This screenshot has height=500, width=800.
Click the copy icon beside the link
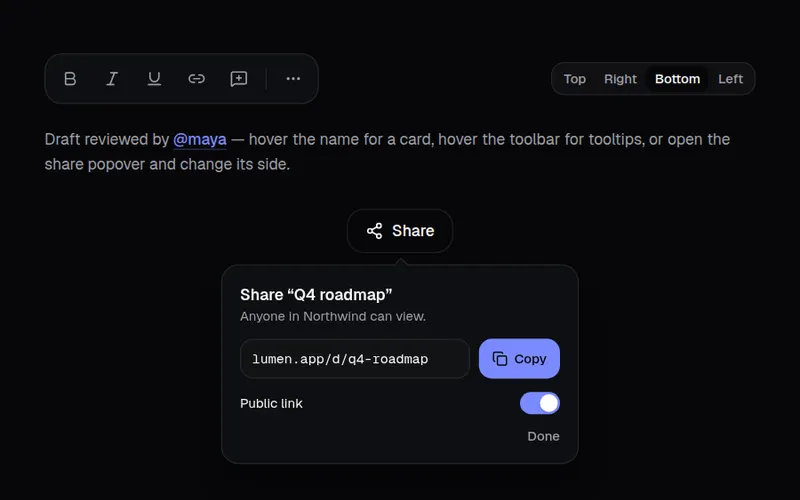click(x=499, y=359)
